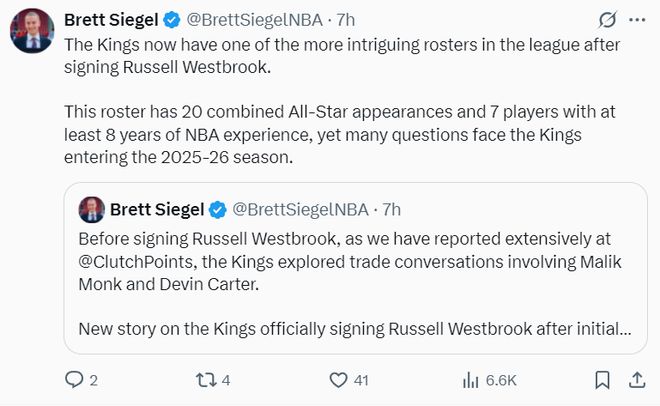
Task: Click Brett Siegel name in quoted tweet
Action: [156, 209]
